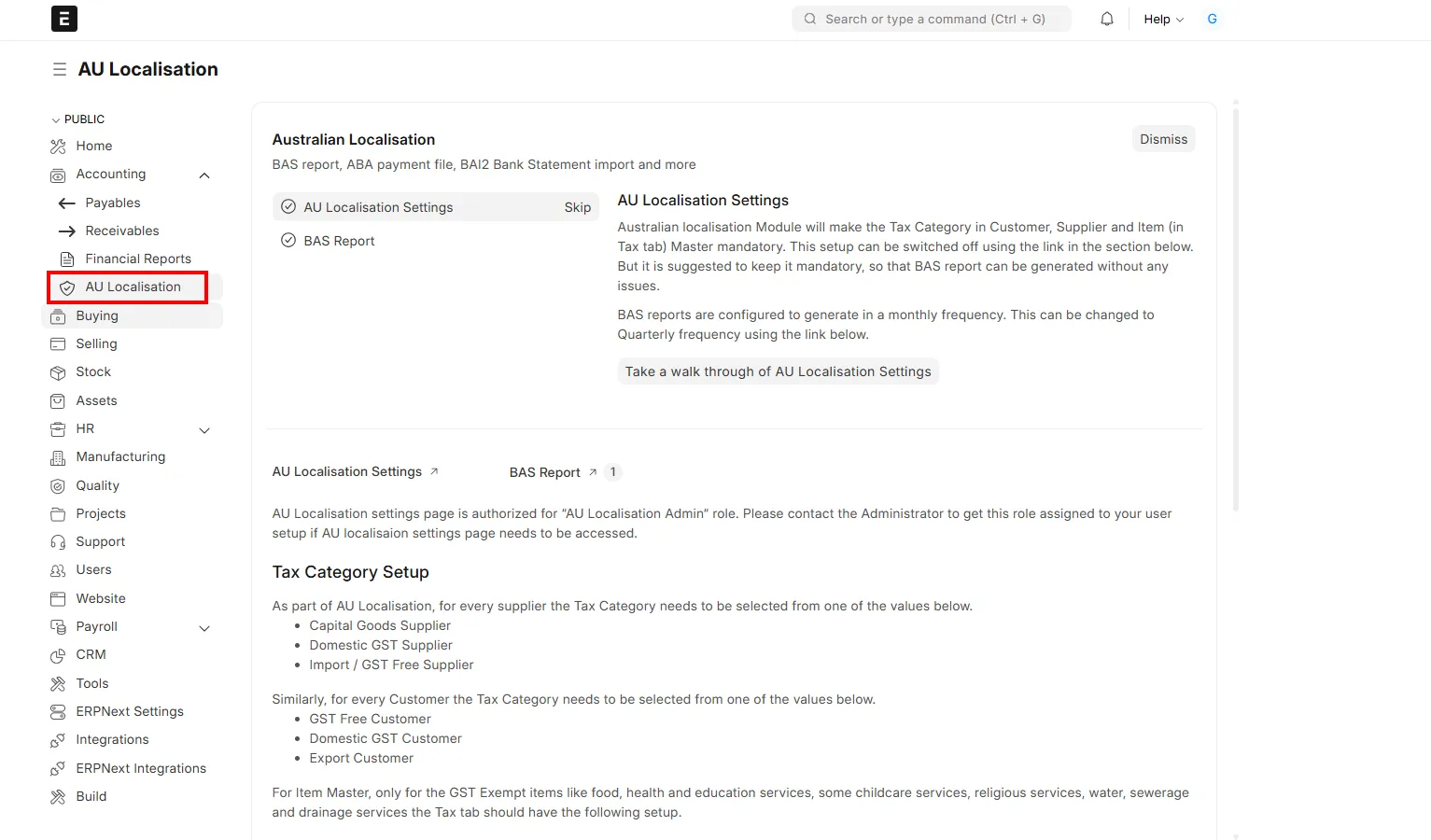Focus the search or command field
This screenshot has width=1431, height=840.
click(932, 19)
